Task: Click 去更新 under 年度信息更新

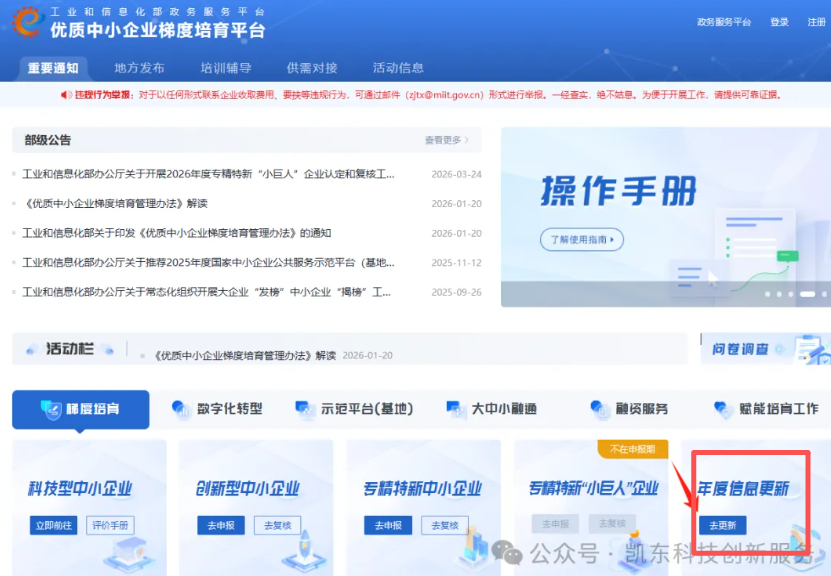Action: [722, 525]
